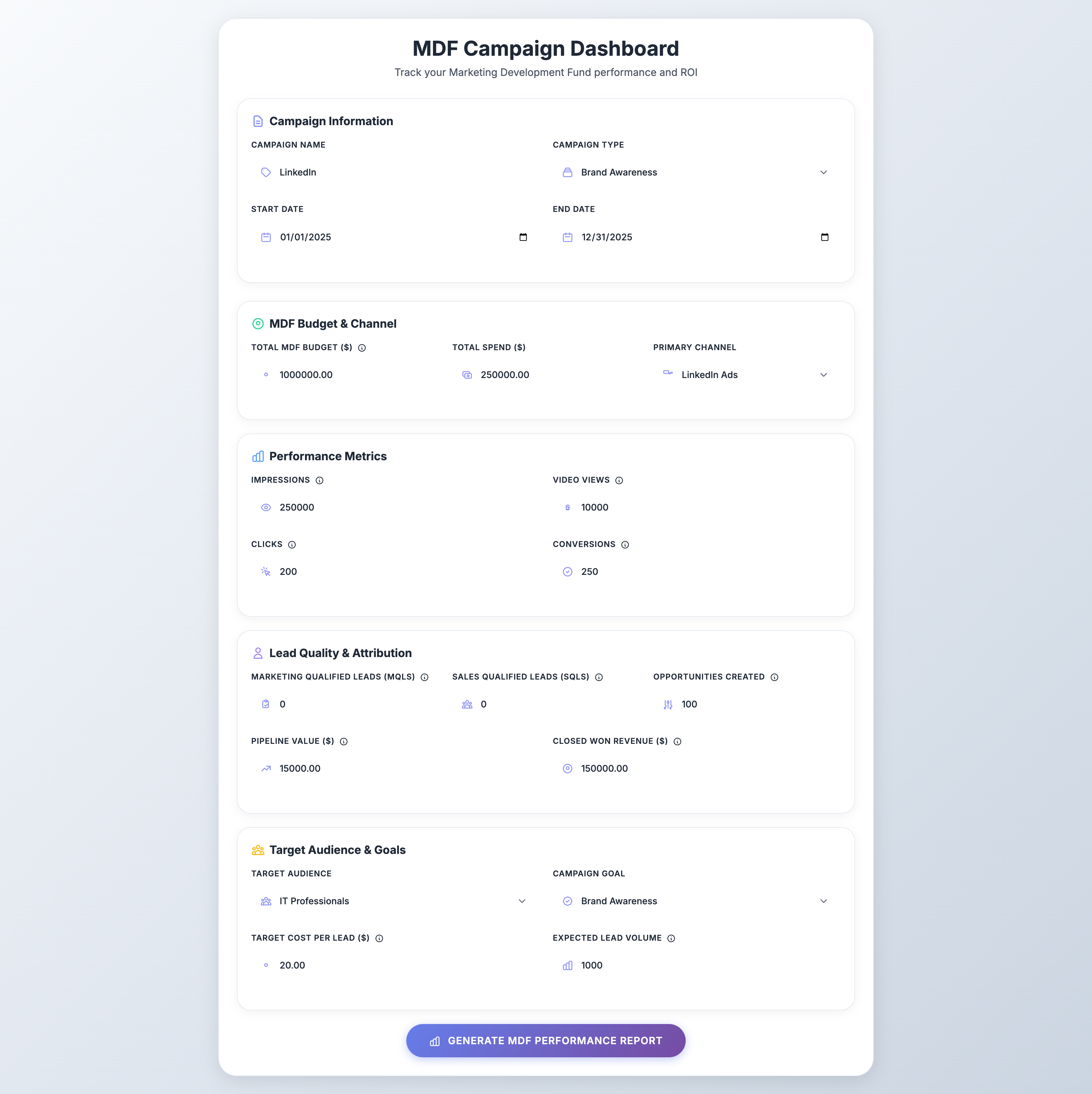Click the Campaign Information document icon
The width and height of the screenshot is (1092, 1094).
click(258, 121)
